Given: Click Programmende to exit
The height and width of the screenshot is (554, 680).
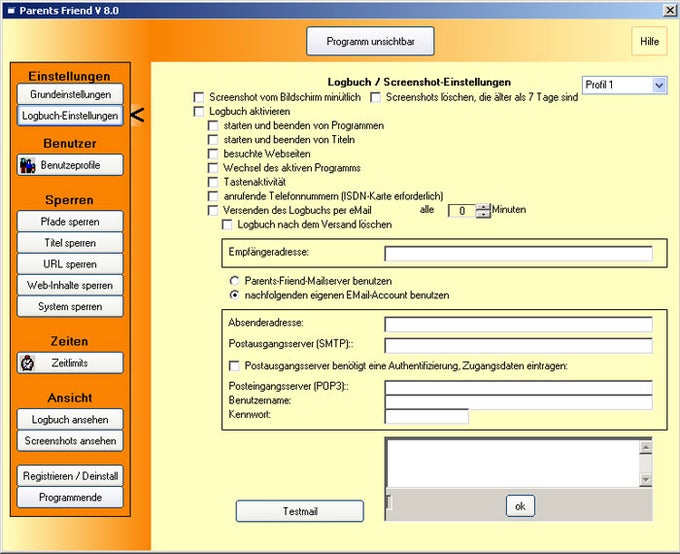Looking at the screenshot, I should coord(70,497).
